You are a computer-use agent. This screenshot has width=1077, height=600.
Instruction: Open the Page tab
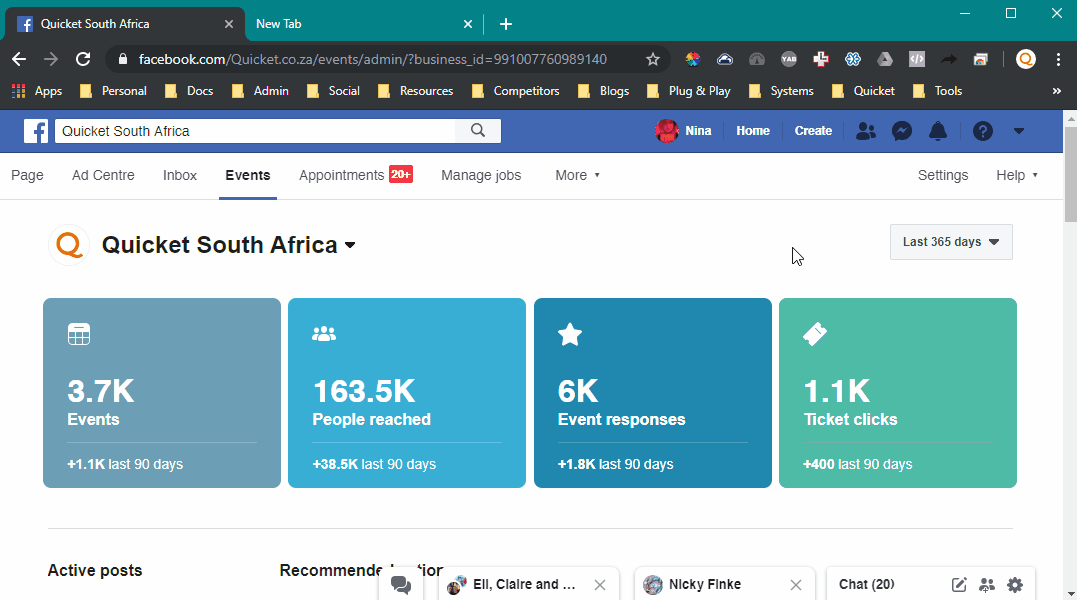point(27,175)
